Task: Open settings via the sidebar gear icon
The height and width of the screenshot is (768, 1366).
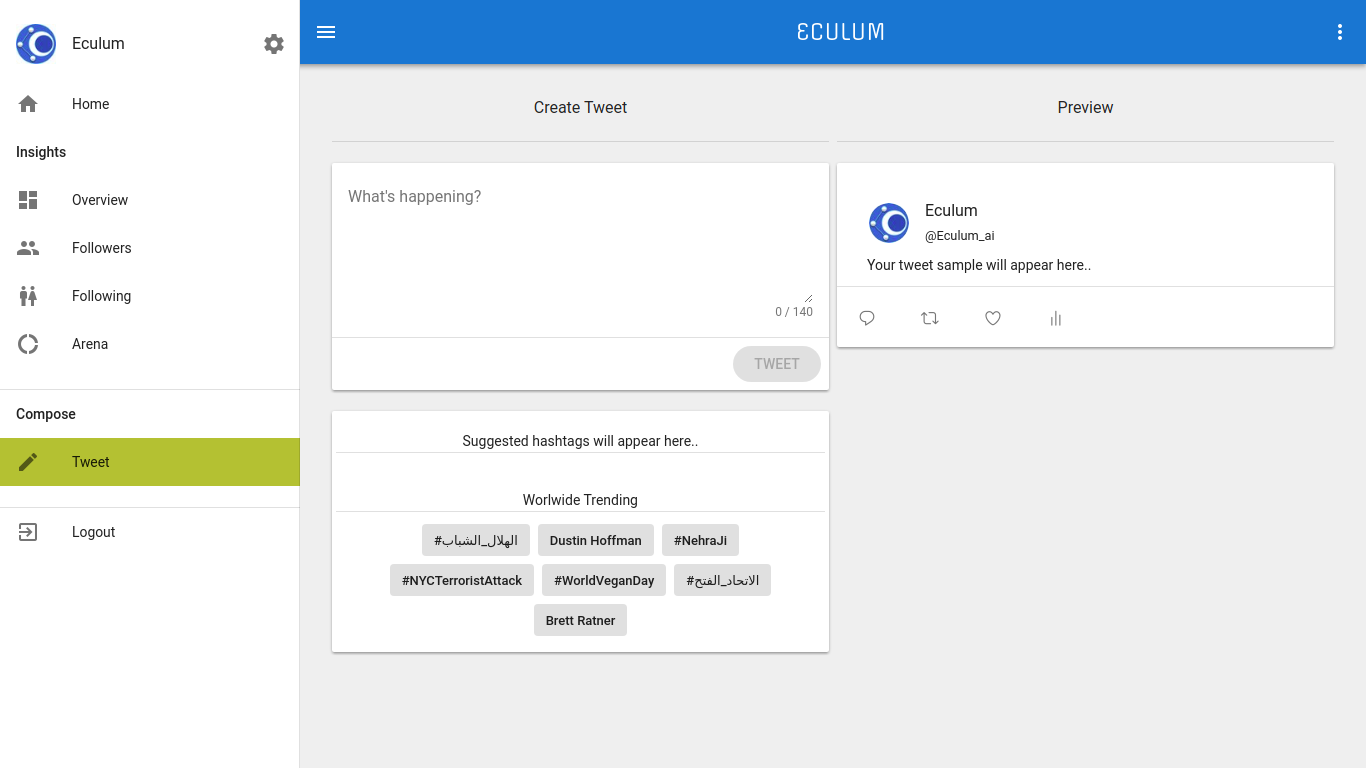Action: click(274, 44)
